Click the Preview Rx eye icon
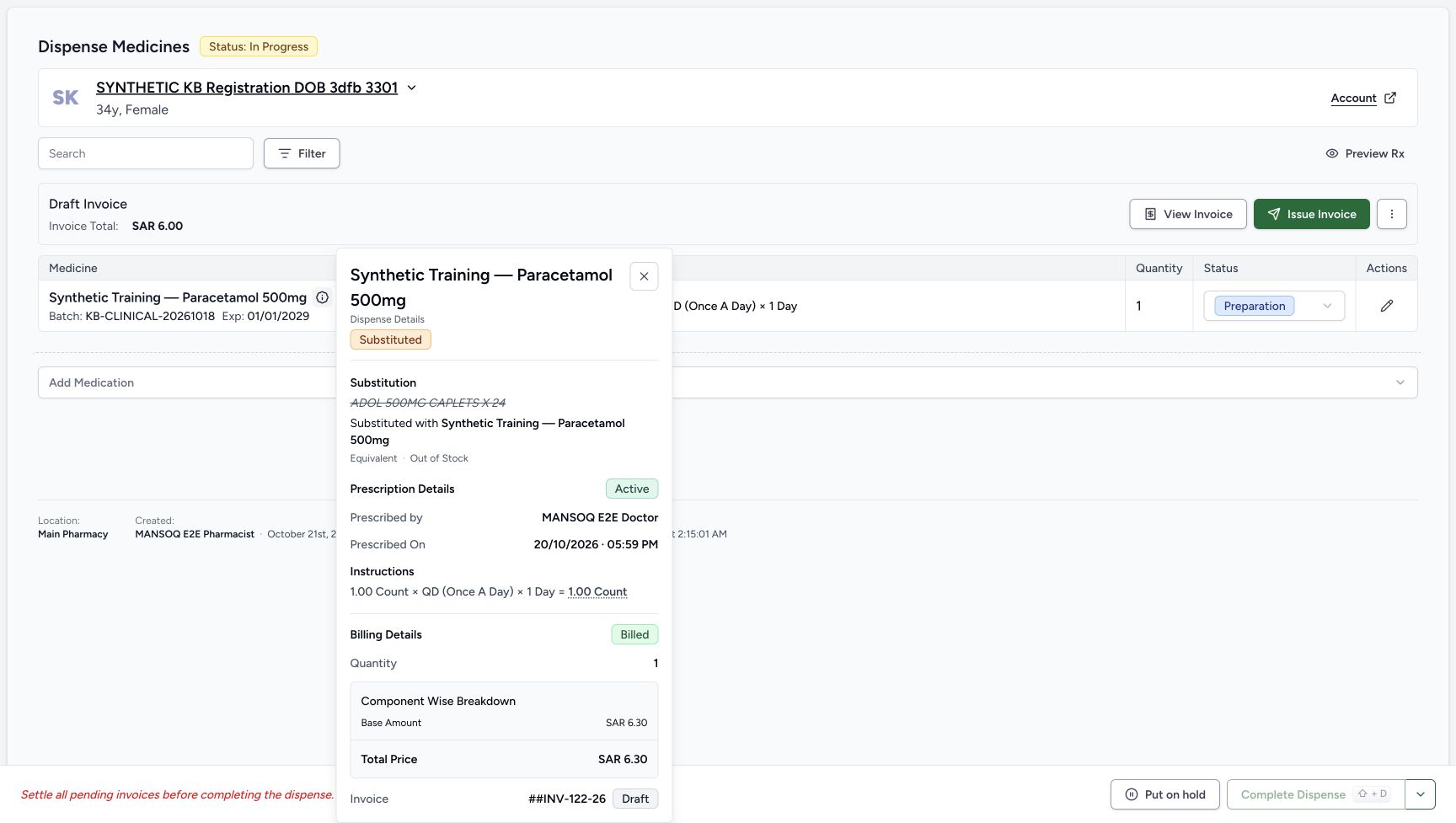Image resolution: width=1456 pixels, height=823 pixels. coord(1331,153)
